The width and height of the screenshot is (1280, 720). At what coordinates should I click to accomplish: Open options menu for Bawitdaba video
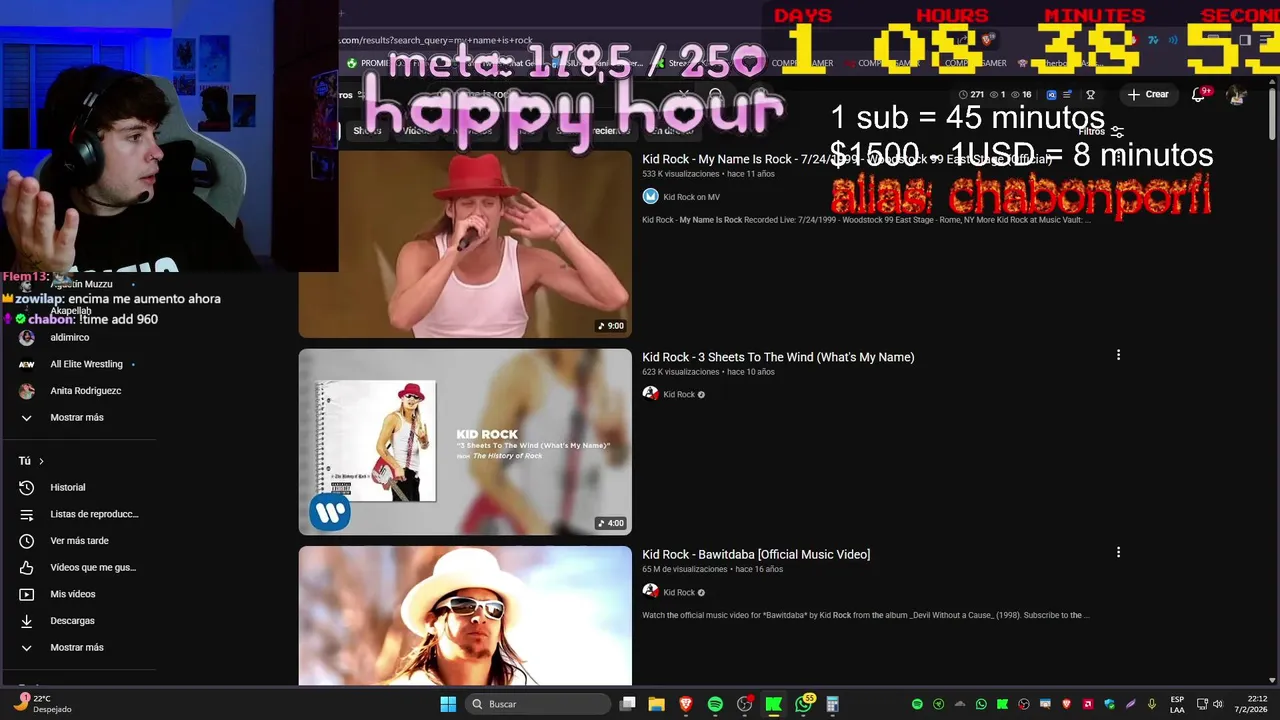pos(1118,552)
